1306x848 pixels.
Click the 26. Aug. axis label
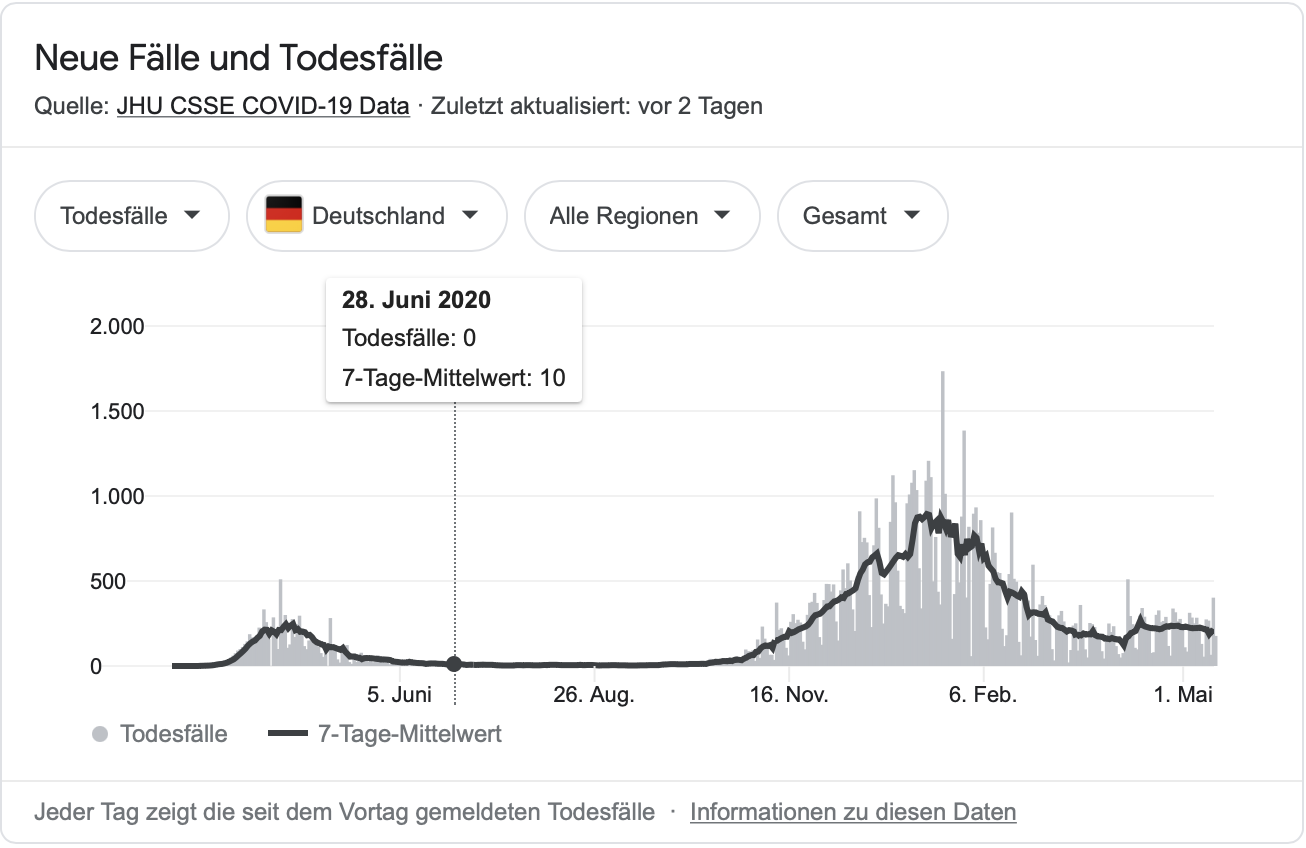(x=594, y=695)
